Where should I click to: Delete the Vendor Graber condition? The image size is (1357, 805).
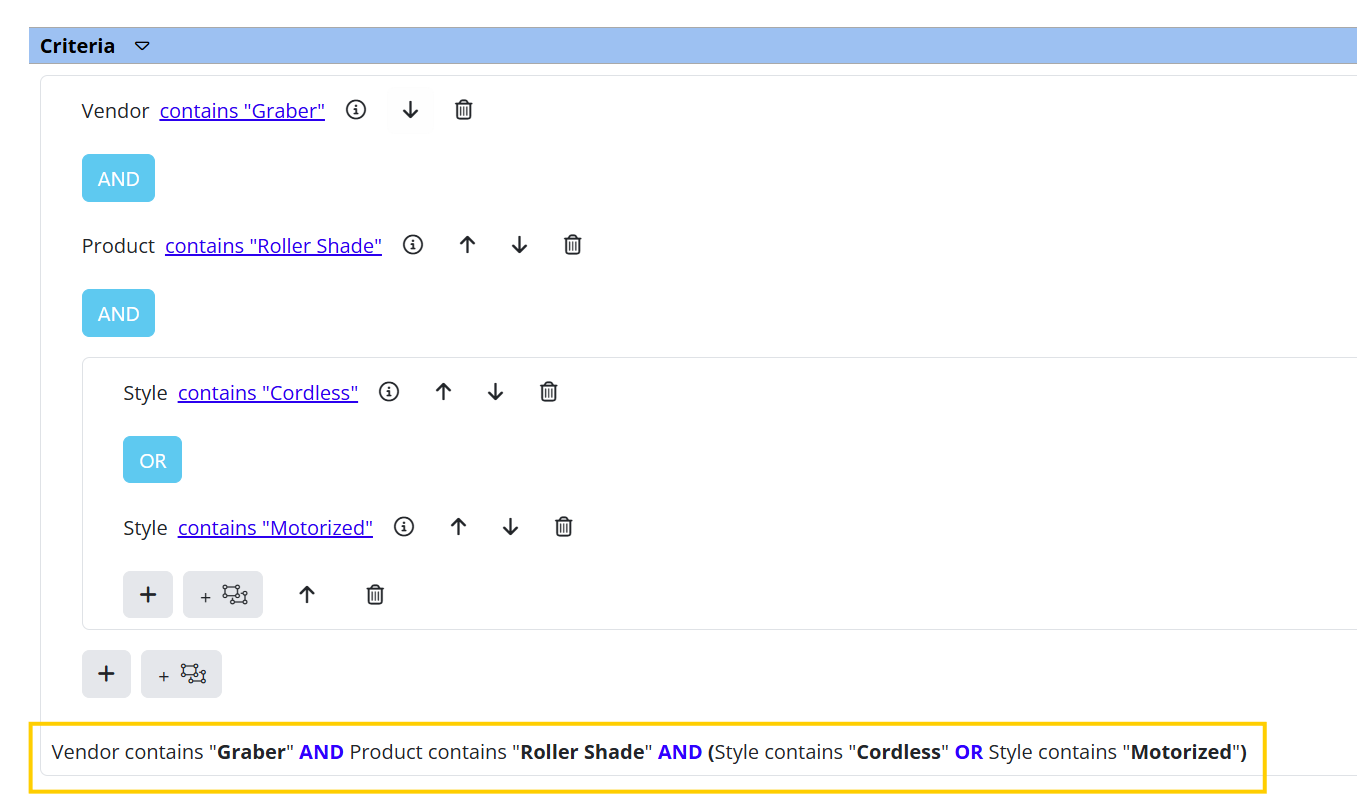click(x=463, y=110)
